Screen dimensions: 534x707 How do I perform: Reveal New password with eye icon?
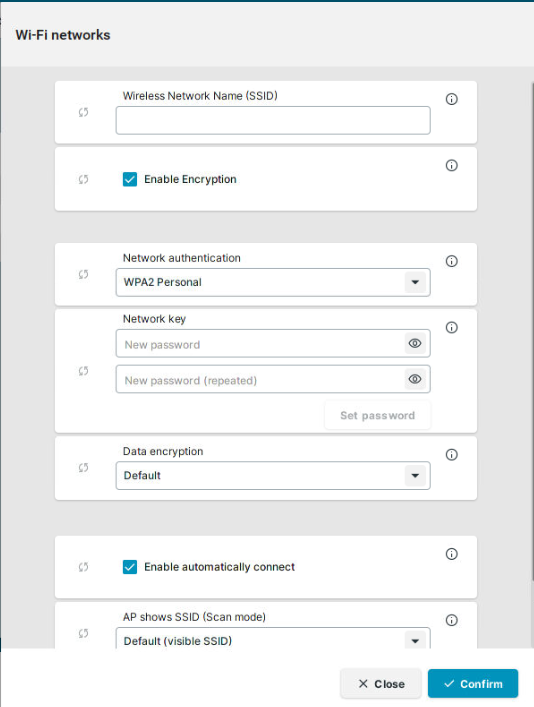(x=415, y=344)
